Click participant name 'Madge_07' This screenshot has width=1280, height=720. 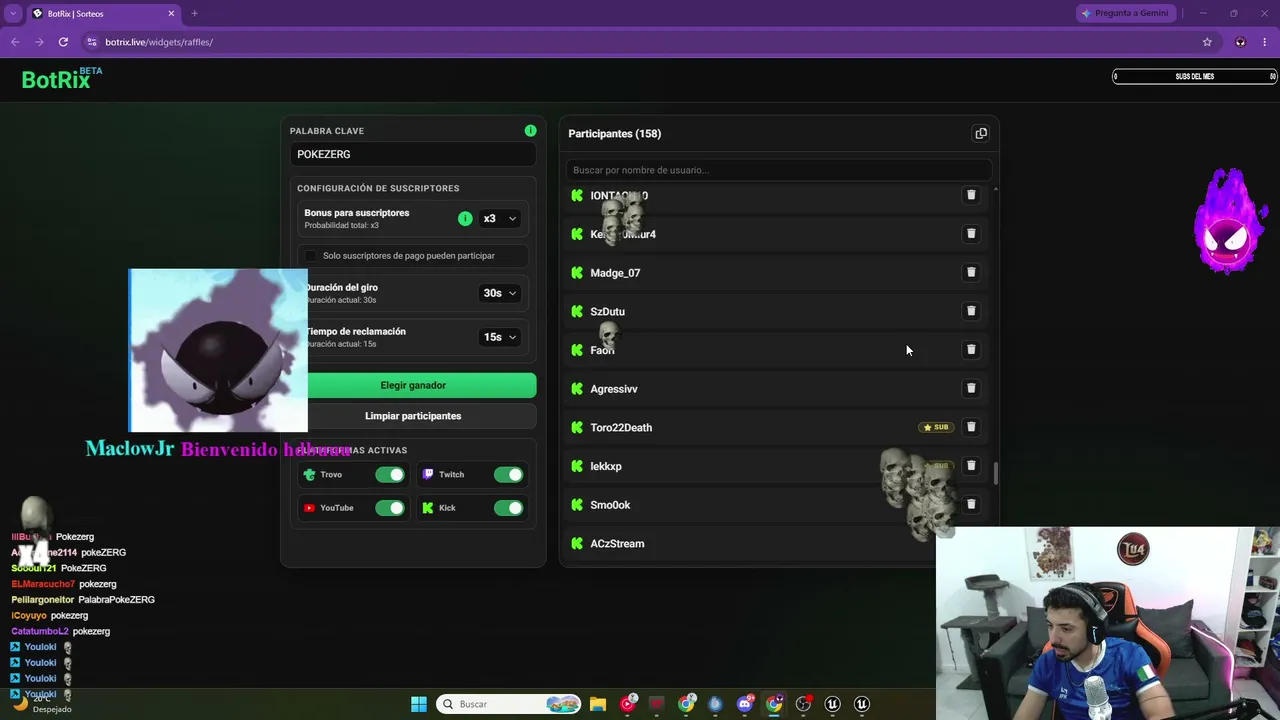point(615,273)
